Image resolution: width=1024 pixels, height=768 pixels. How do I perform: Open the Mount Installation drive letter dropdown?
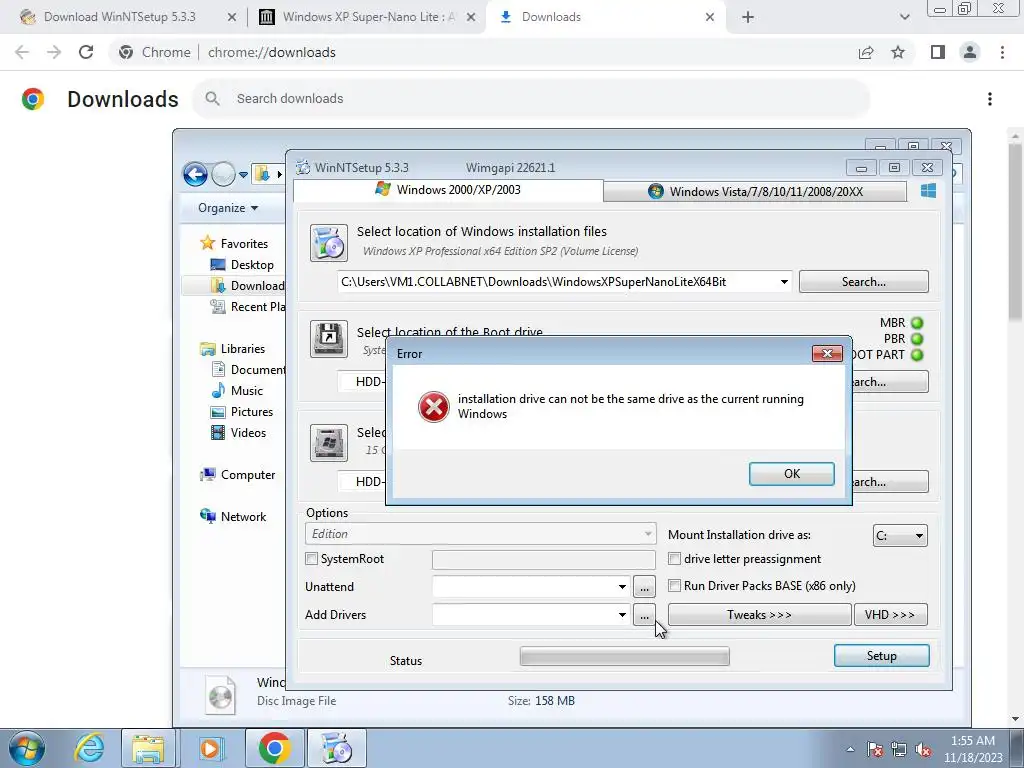[900, 536]
